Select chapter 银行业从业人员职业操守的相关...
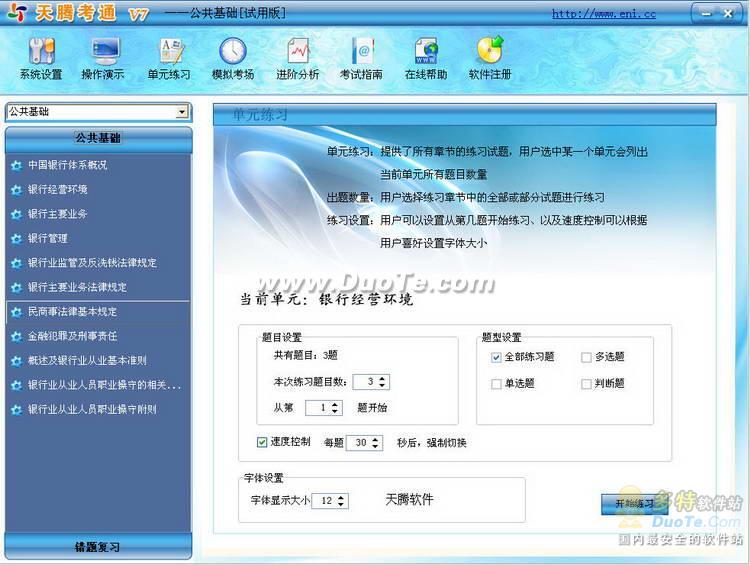The image size is (750, 565). coord(104,385)
